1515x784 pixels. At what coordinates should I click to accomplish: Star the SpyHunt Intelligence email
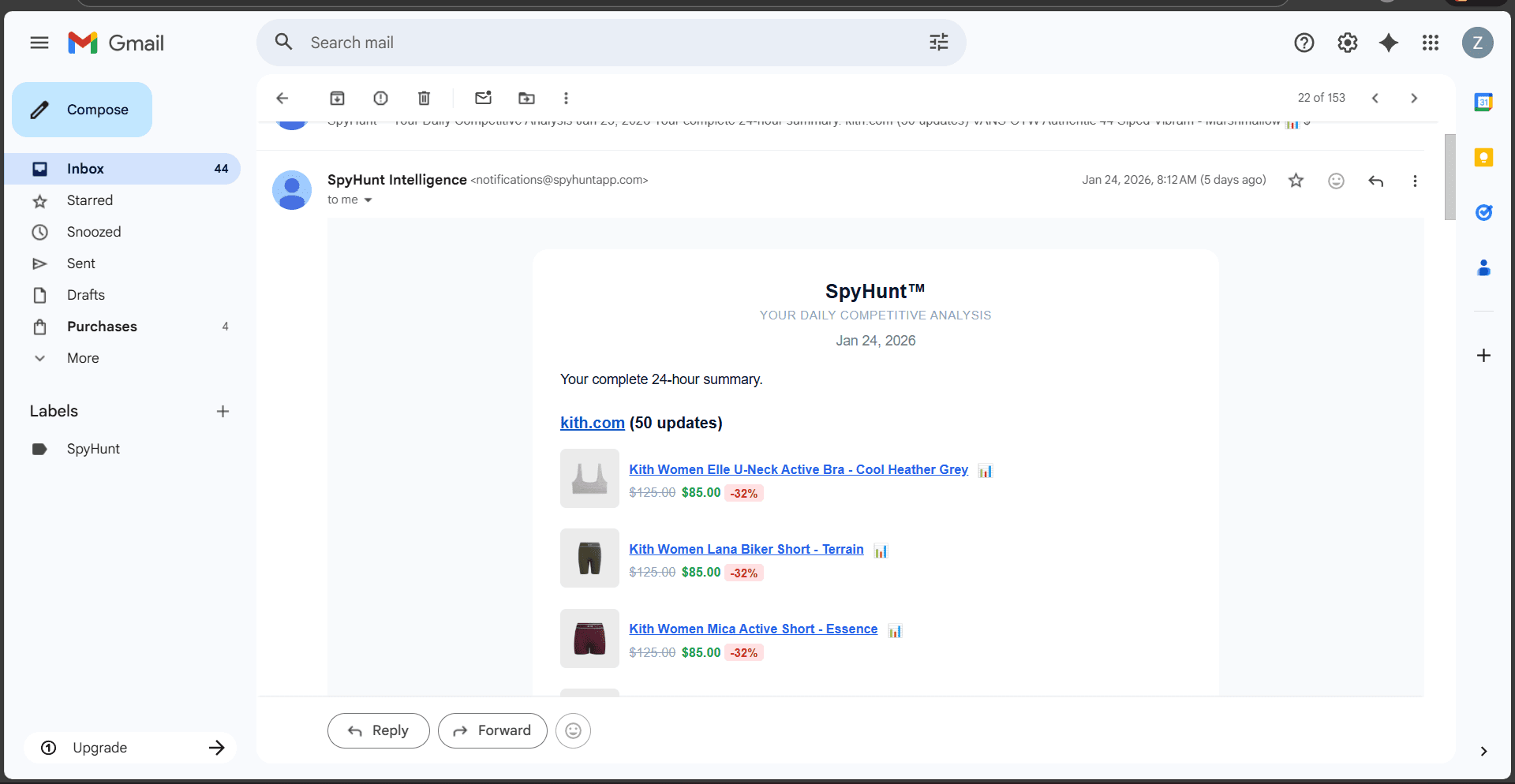(1296, 180)
